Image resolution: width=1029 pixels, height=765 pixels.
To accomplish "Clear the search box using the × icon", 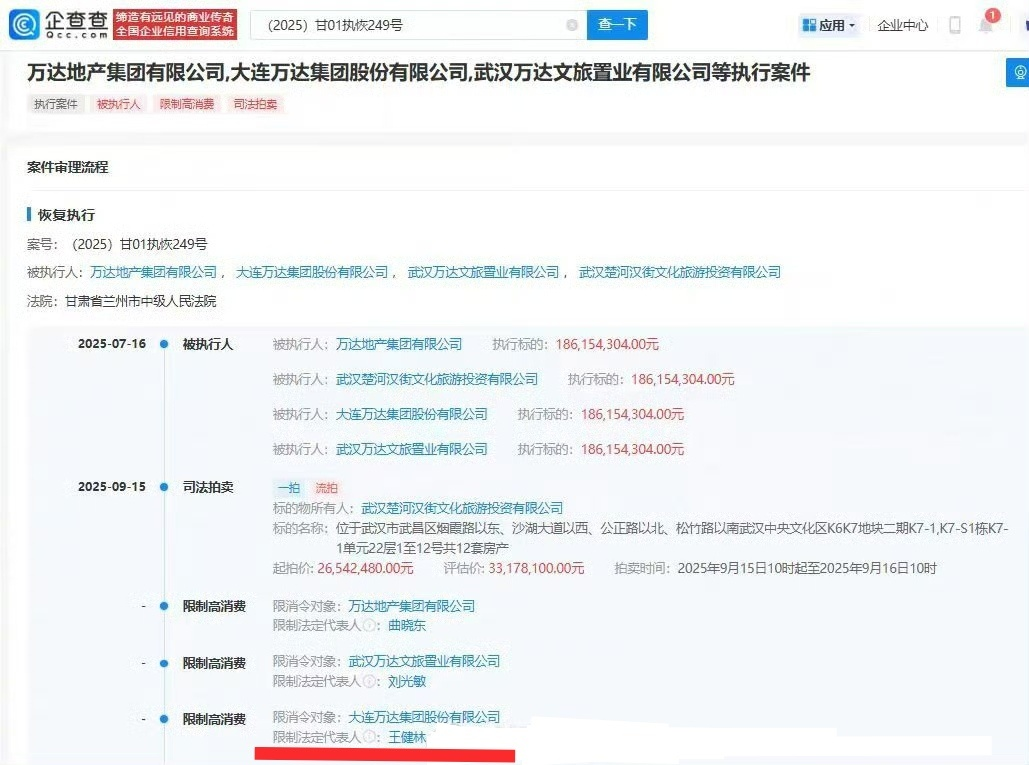I will (572, 25).
